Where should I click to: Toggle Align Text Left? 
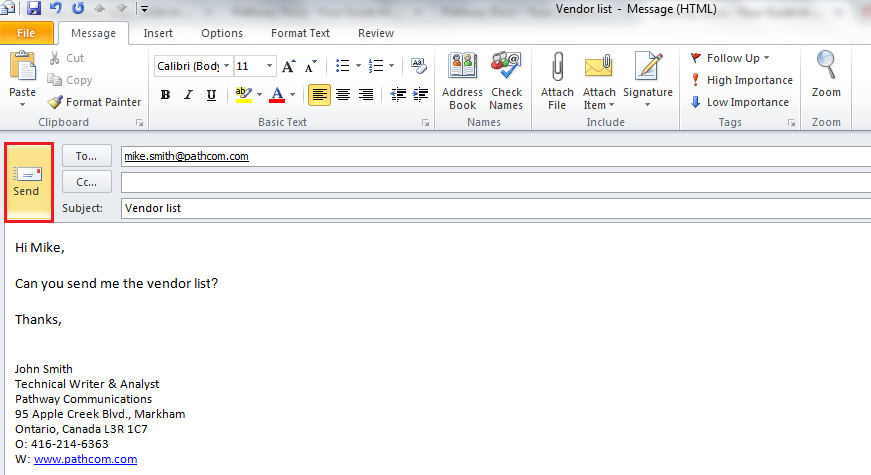319,95
